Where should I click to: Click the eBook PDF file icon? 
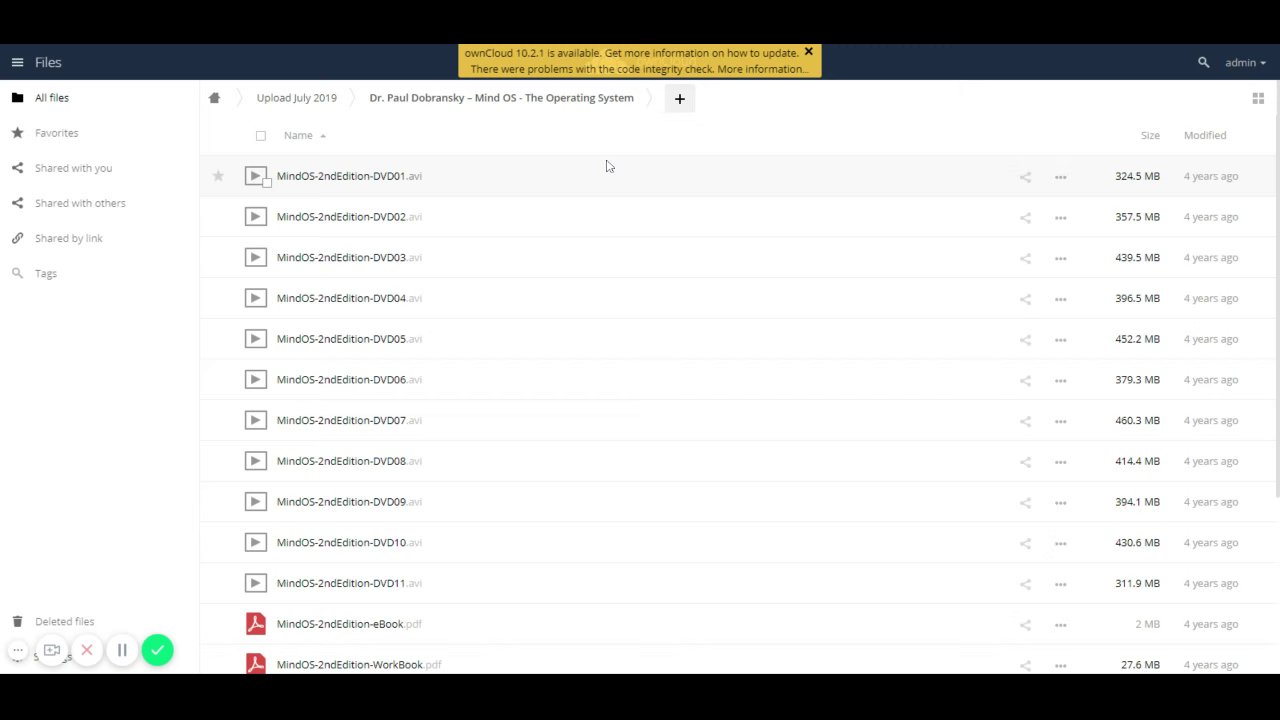[256, 624]
